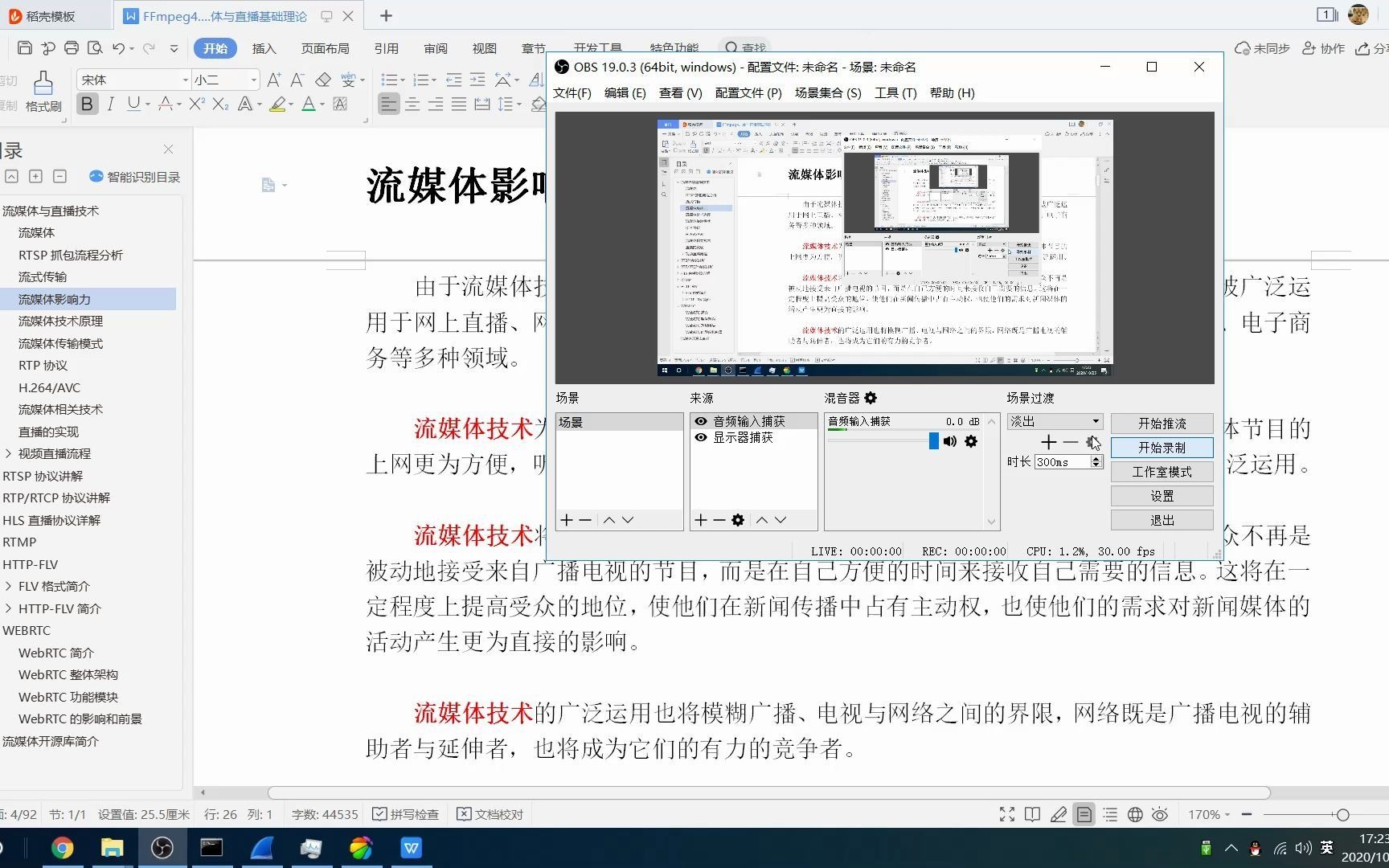This screenshot has width=1389, height=868.
Task: Toggle Italic formatting in WPS
Action: click(110, 104)
